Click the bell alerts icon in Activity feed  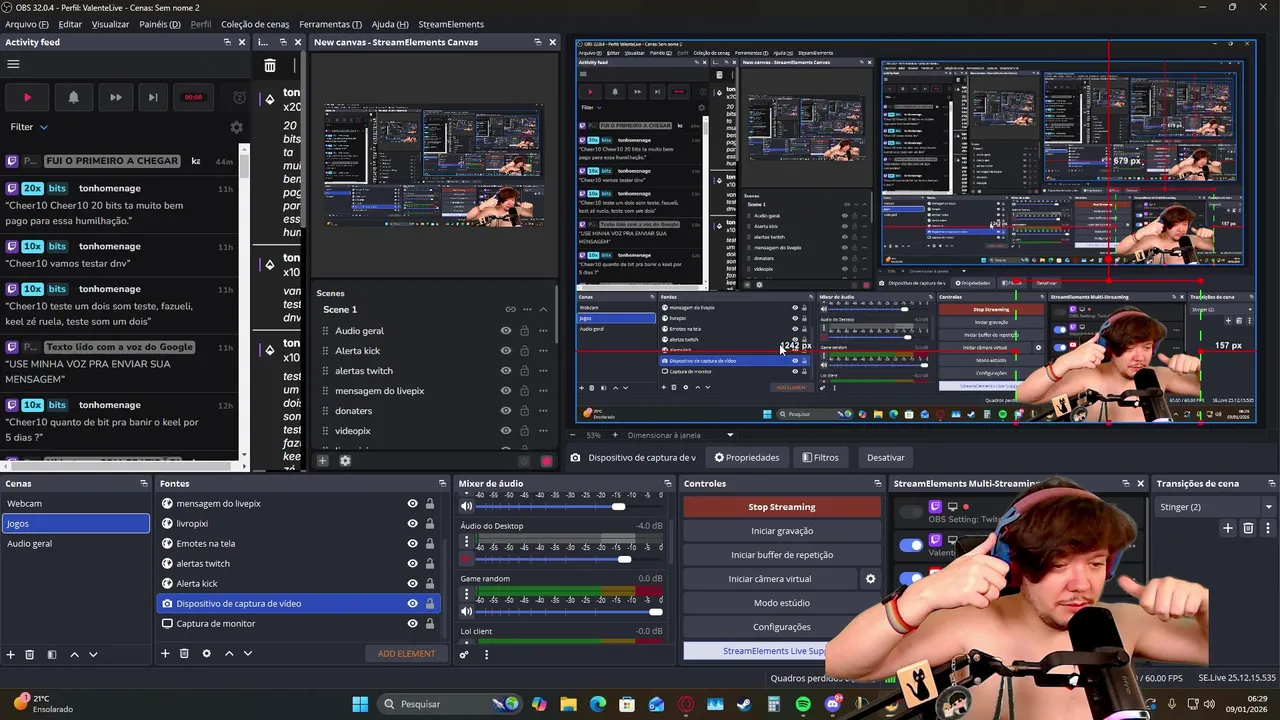(73, 97)
